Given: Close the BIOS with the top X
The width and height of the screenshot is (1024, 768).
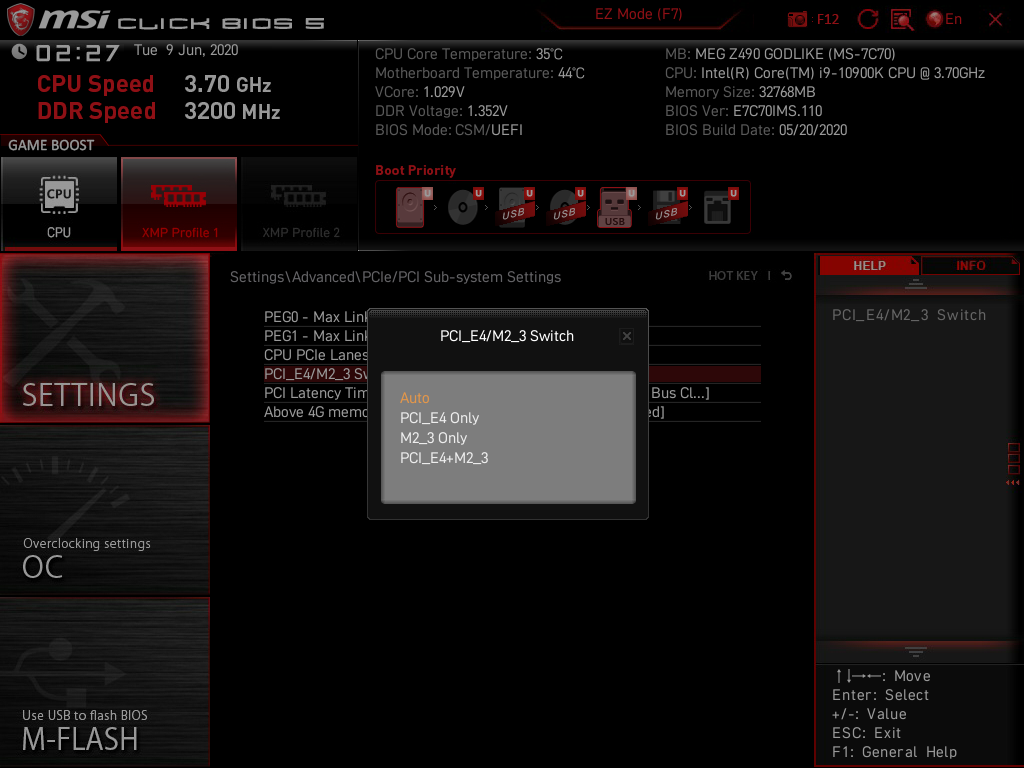Looking at the screenshot, I should point(995,20).
